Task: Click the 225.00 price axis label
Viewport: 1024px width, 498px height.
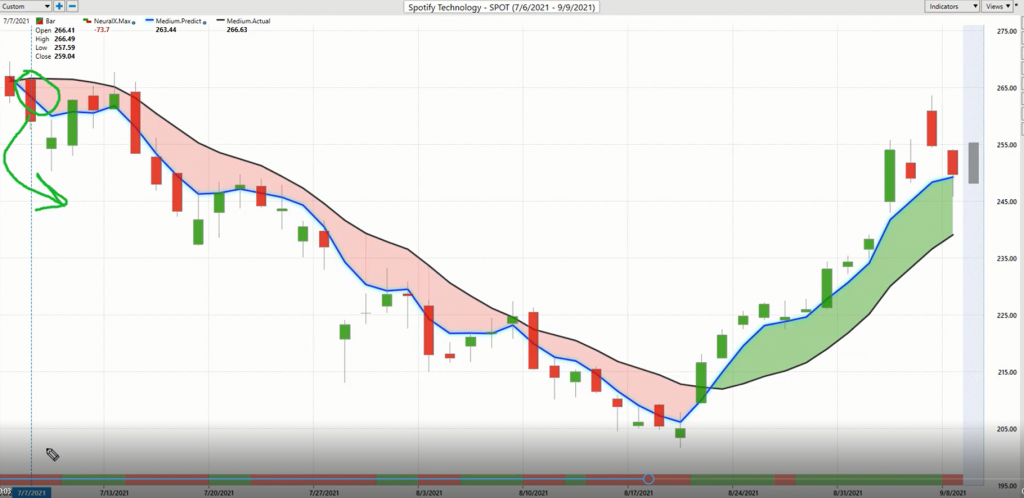Action: 1006,315
